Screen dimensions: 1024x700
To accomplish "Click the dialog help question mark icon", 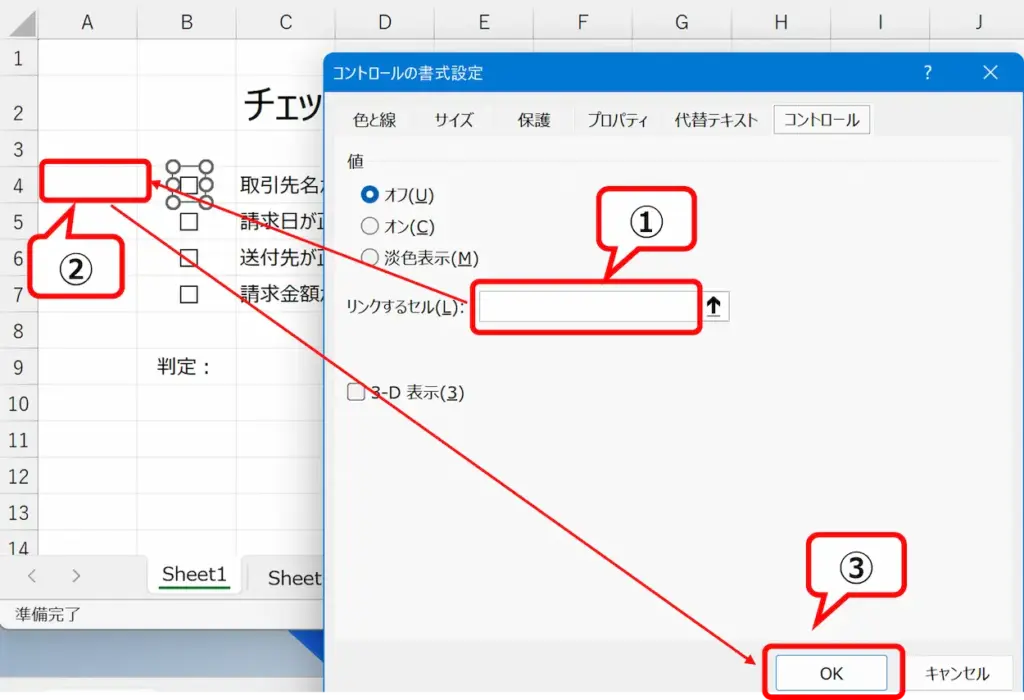I will (927, 72).
